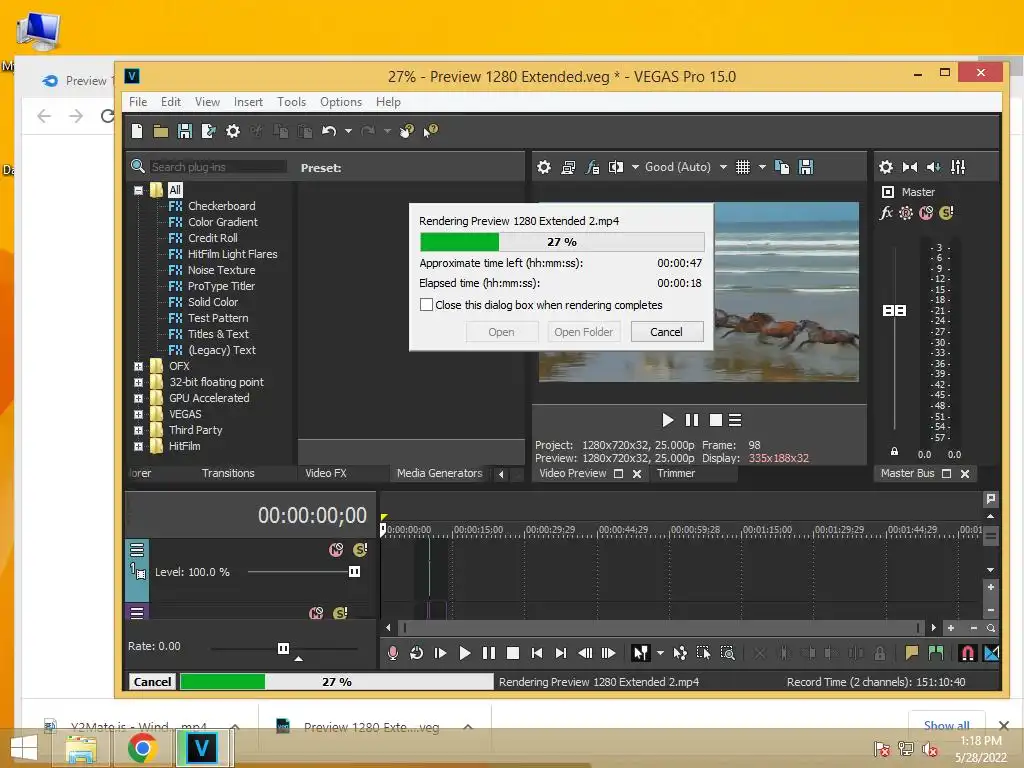Click the Cancel button in status bar
The width and height of the screenshot is (1024, 768).
(x=152, y=682)
